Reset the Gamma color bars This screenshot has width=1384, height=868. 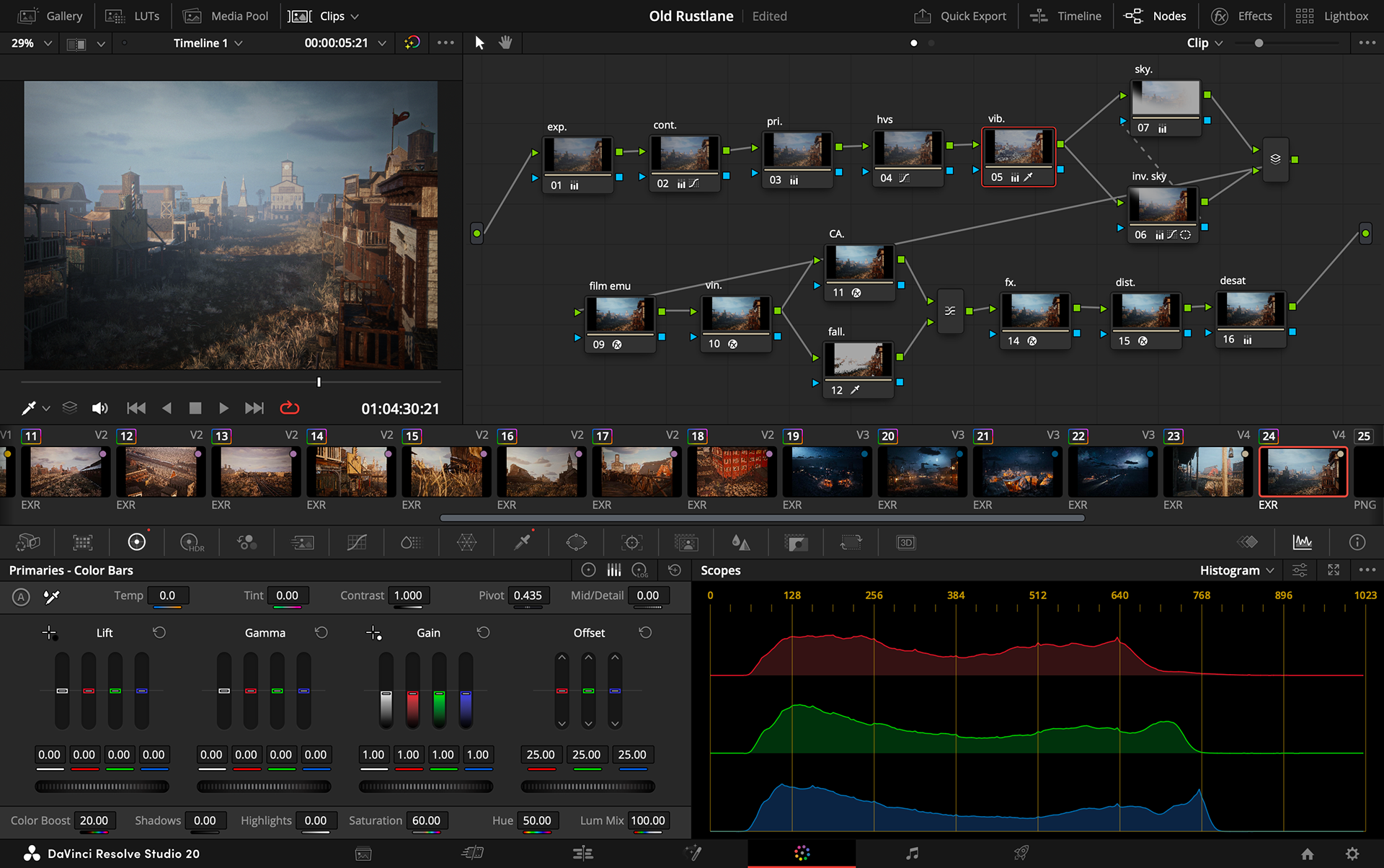click(x=321, y=632)
